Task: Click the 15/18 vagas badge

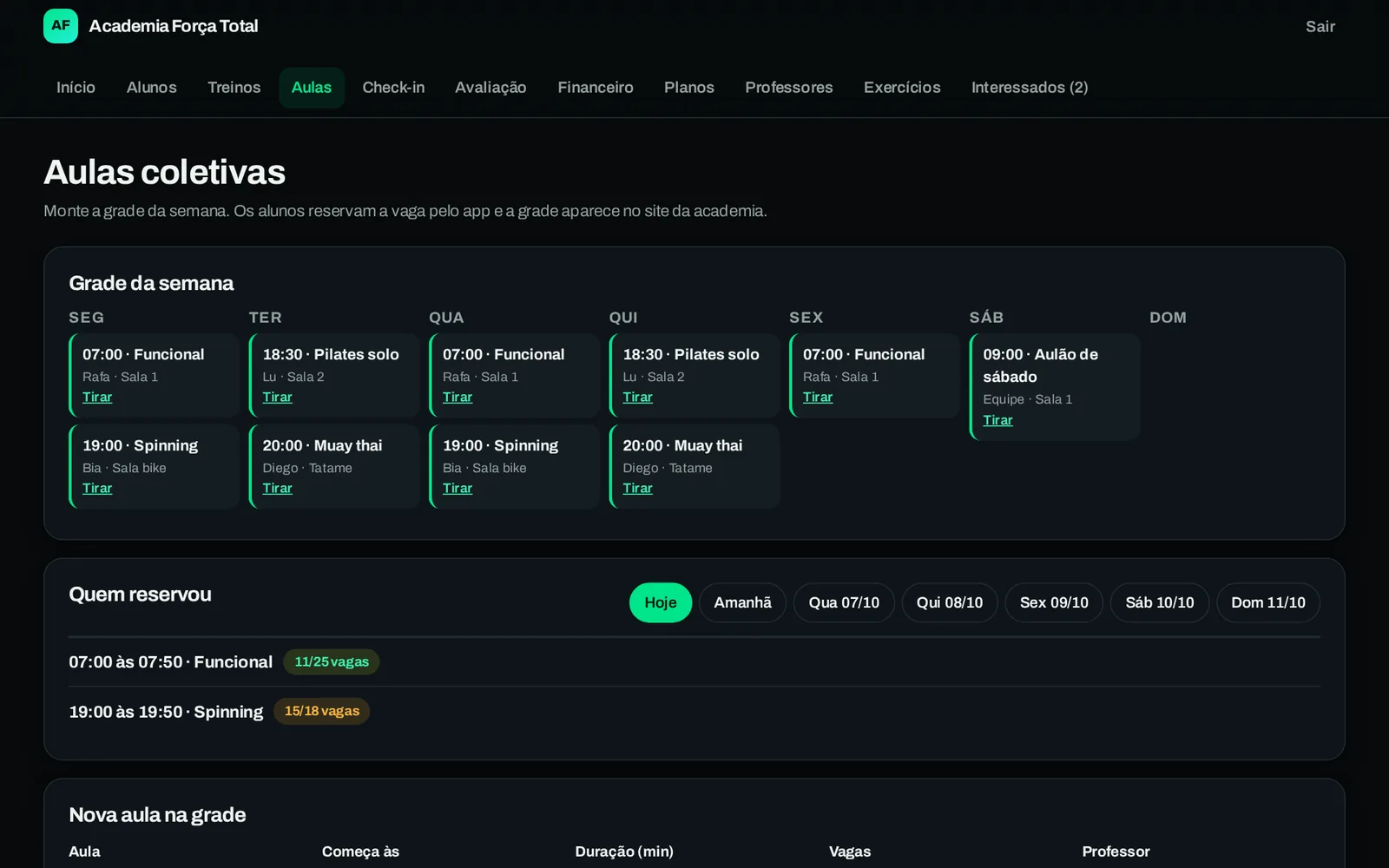Action: (x=322, y=711)
